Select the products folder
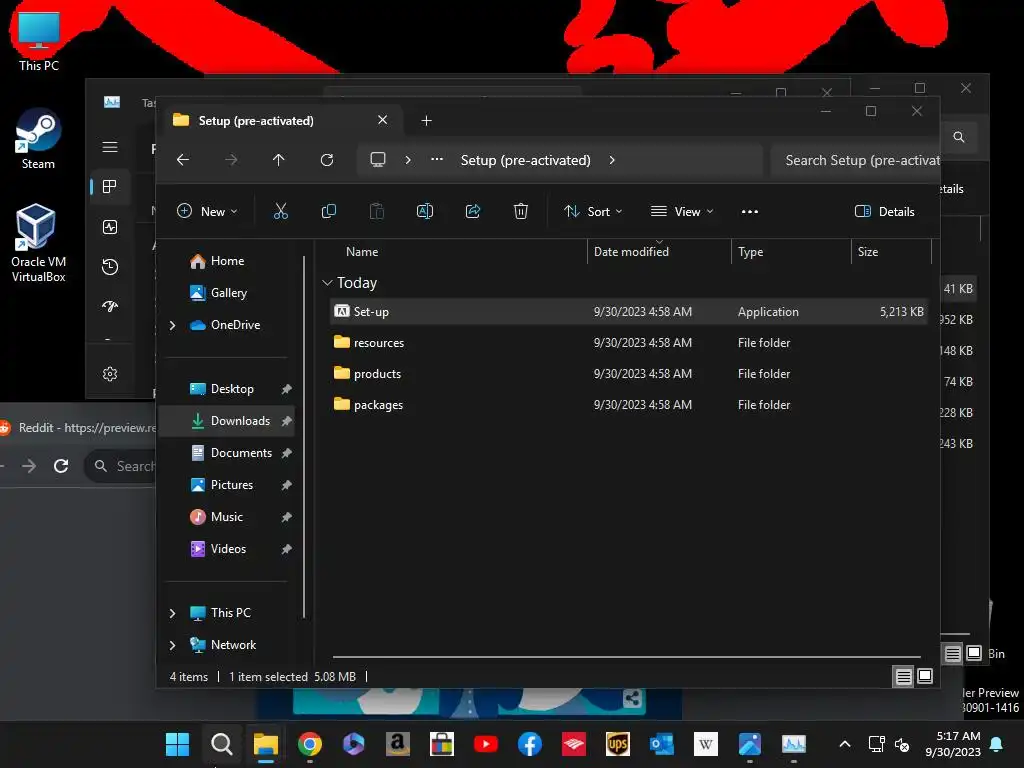Viewport: 1024px width, 768px height. point(628,374)
